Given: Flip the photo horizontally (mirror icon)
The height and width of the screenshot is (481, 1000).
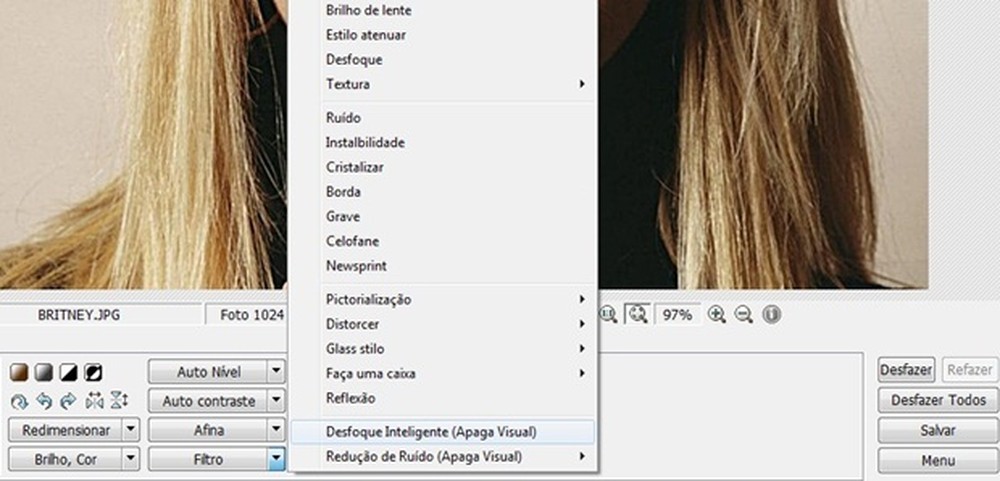Looking at the screenshot, I should (94, 401).
